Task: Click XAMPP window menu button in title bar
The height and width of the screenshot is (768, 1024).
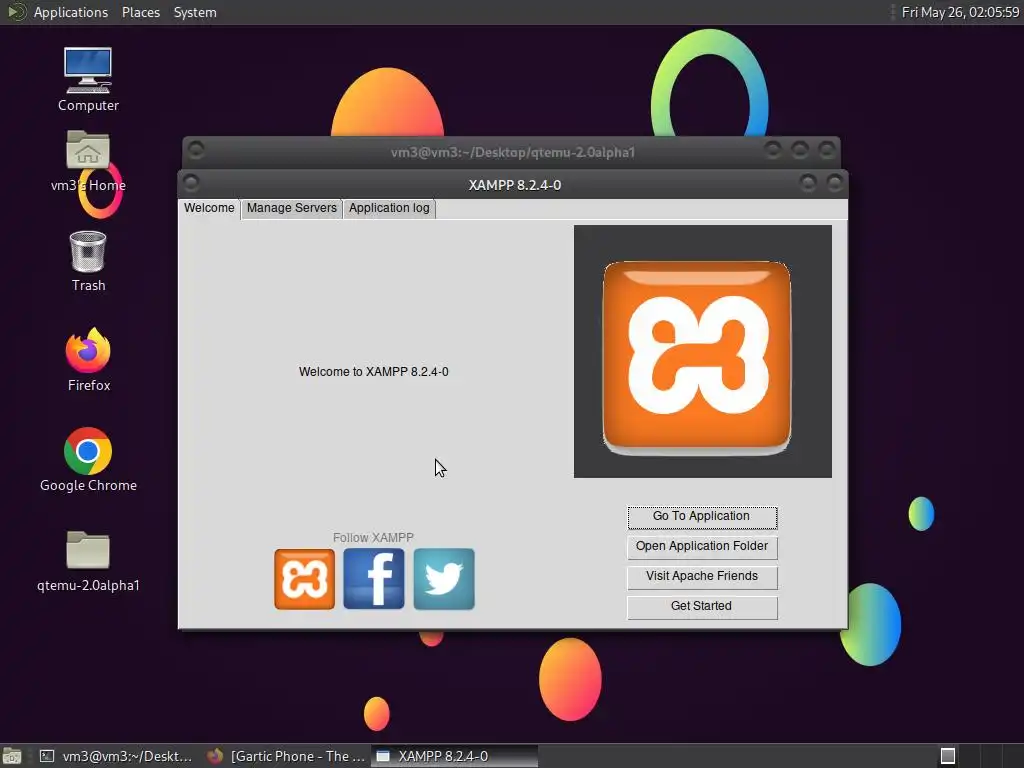Action: click(191, 183)
